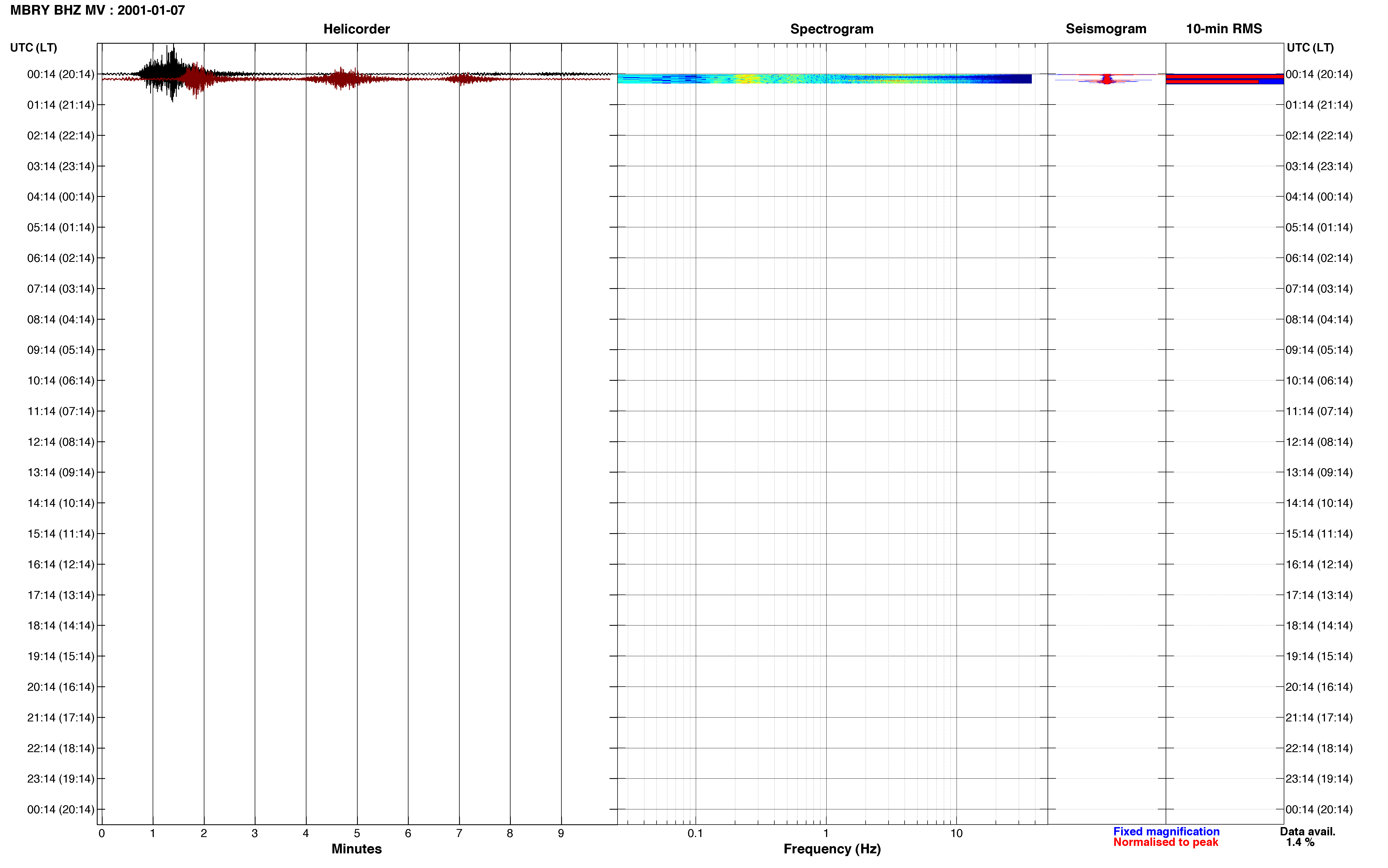This screenshot has width=1388, height=868.
Task: Click the left 'UTC (LT)' axis label
Action: (x=34, y=48)
